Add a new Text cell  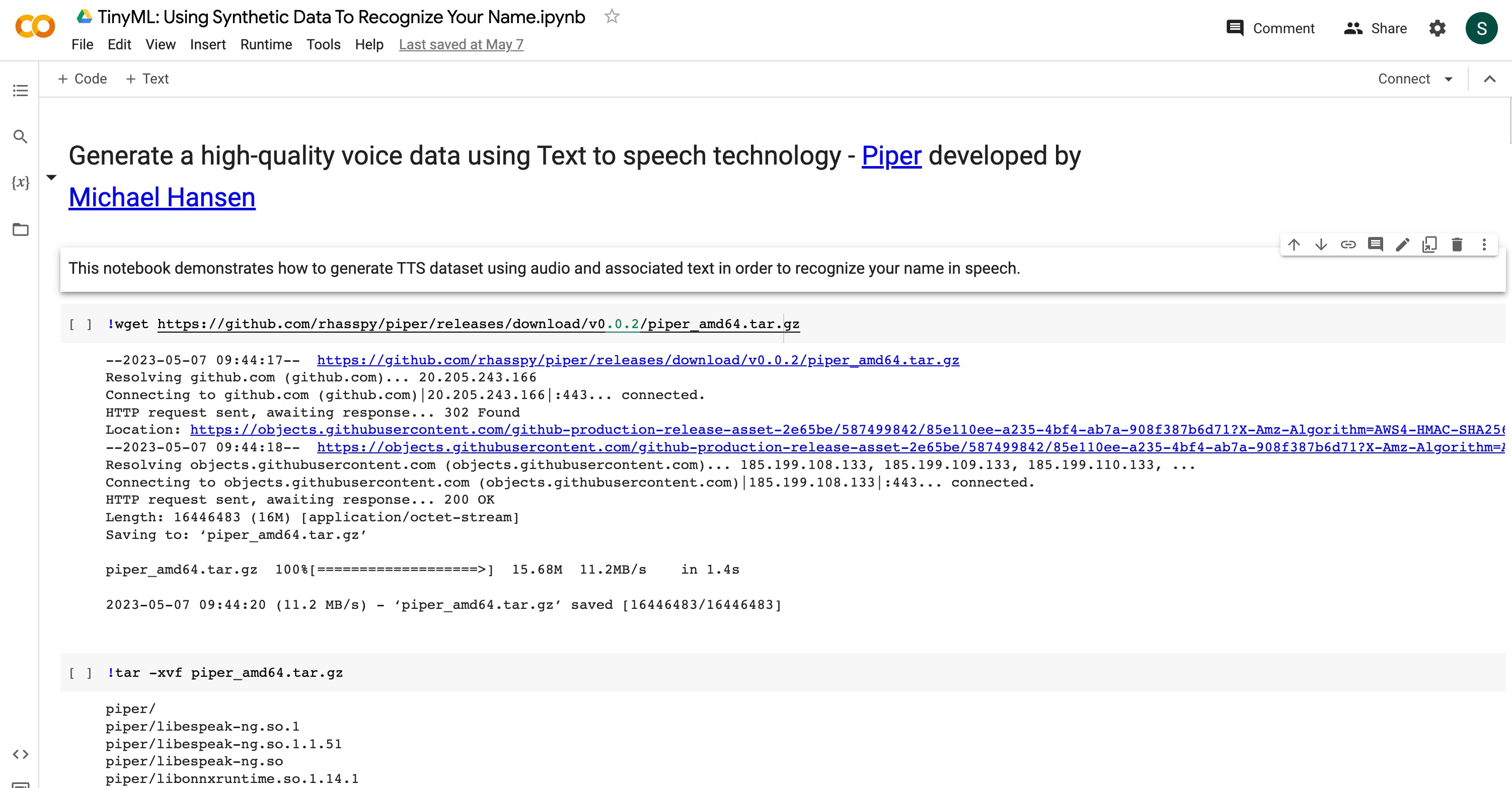coord(147,78)
